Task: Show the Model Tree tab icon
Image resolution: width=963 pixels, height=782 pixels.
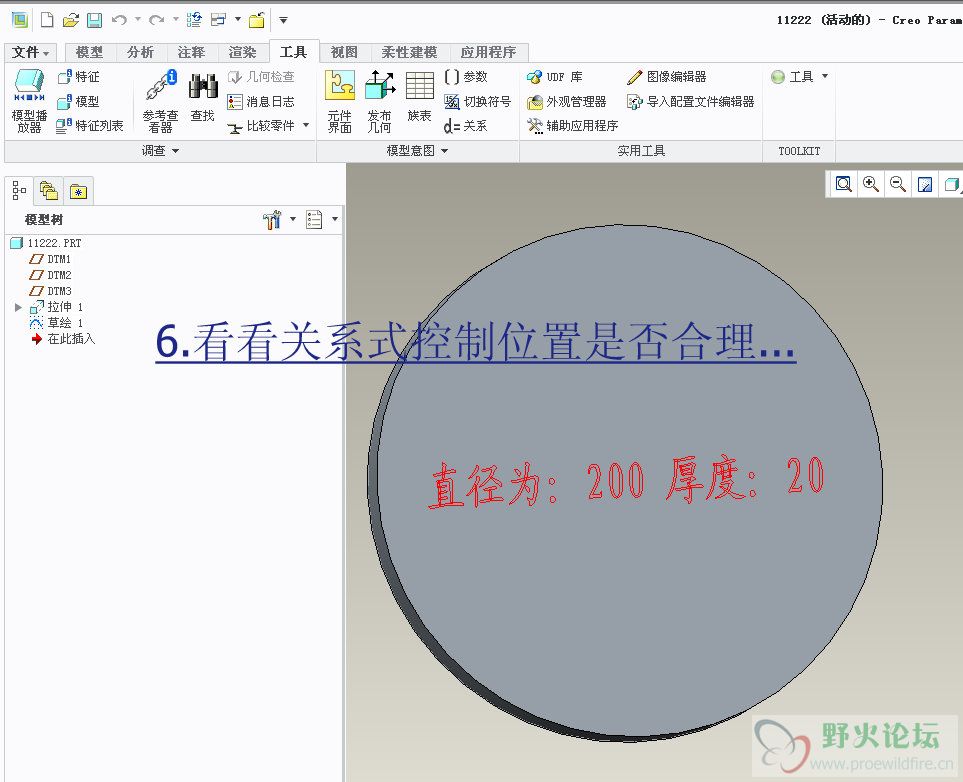Action: click(x=19, y=191)
